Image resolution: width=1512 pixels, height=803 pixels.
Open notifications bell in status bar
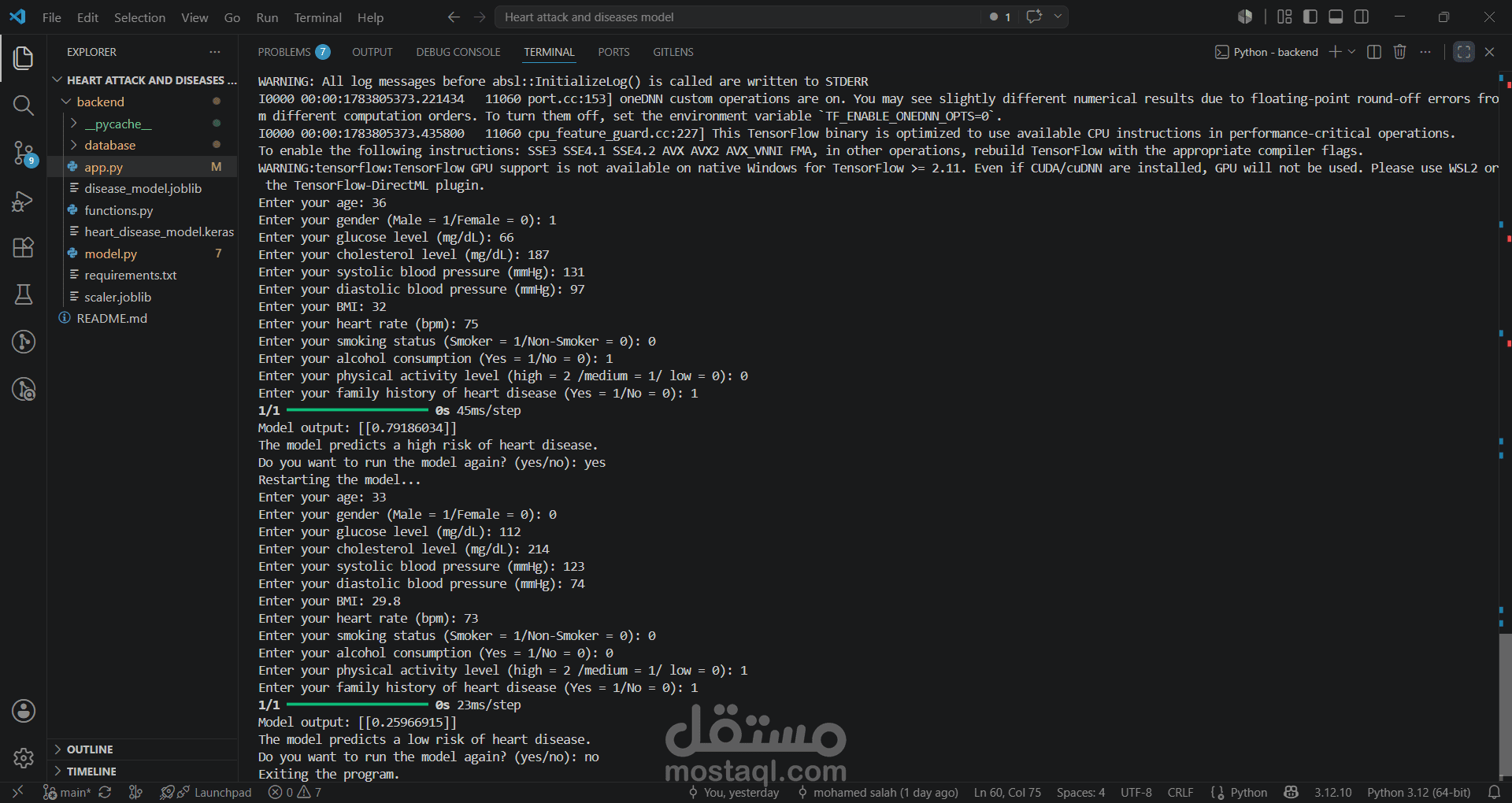[x=1494, y=792]
